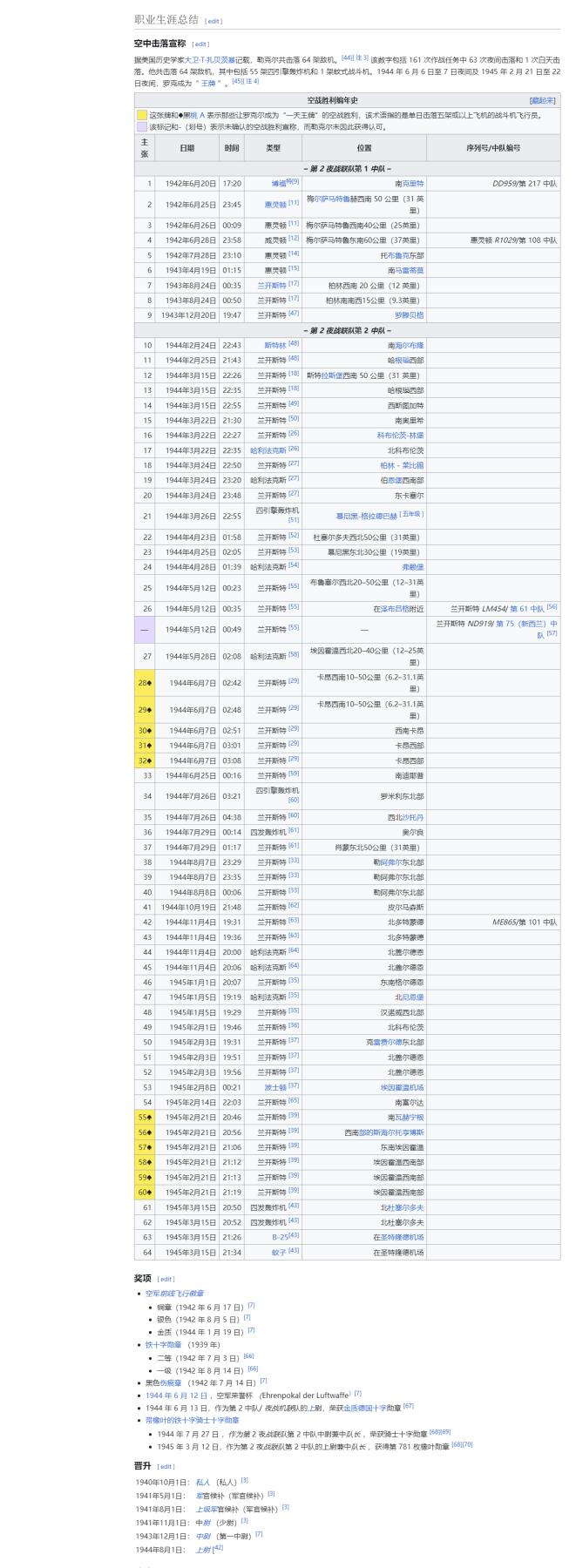Open 哈利法克斯 link in row 17
The image size is (576, 1568).
click(268, 450)
